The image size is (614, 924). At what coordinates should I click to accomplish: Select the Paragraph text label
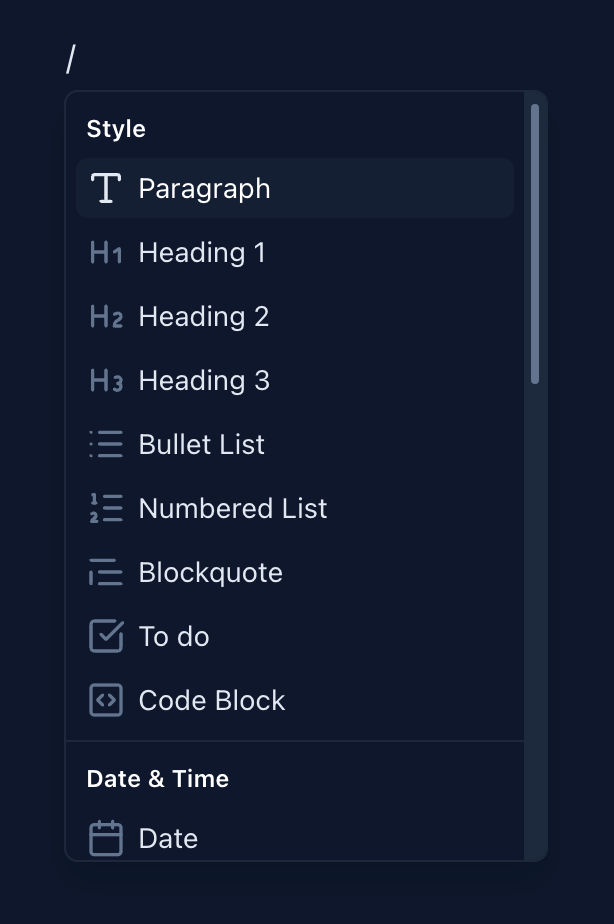(204, 188)
